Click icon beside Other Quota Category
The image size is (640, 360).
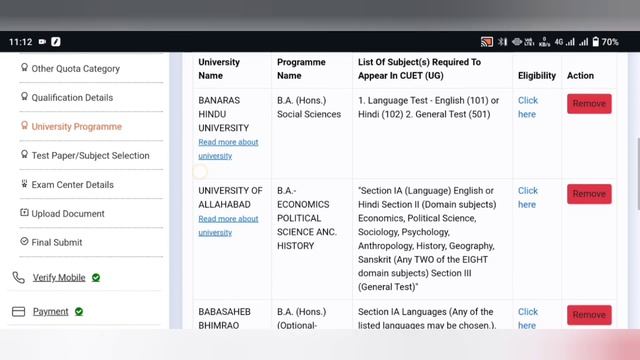click(24, 67)
